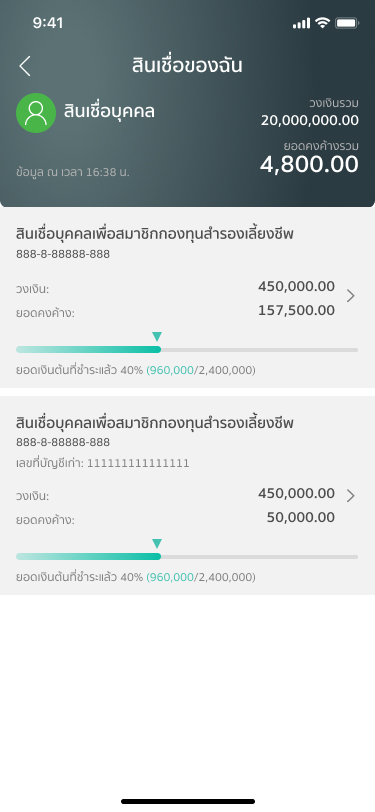The height and width of the screenshot is (812, 375).
Task: Click the 50,000.00 outstanding balance
Action: (x=300, y=517)
